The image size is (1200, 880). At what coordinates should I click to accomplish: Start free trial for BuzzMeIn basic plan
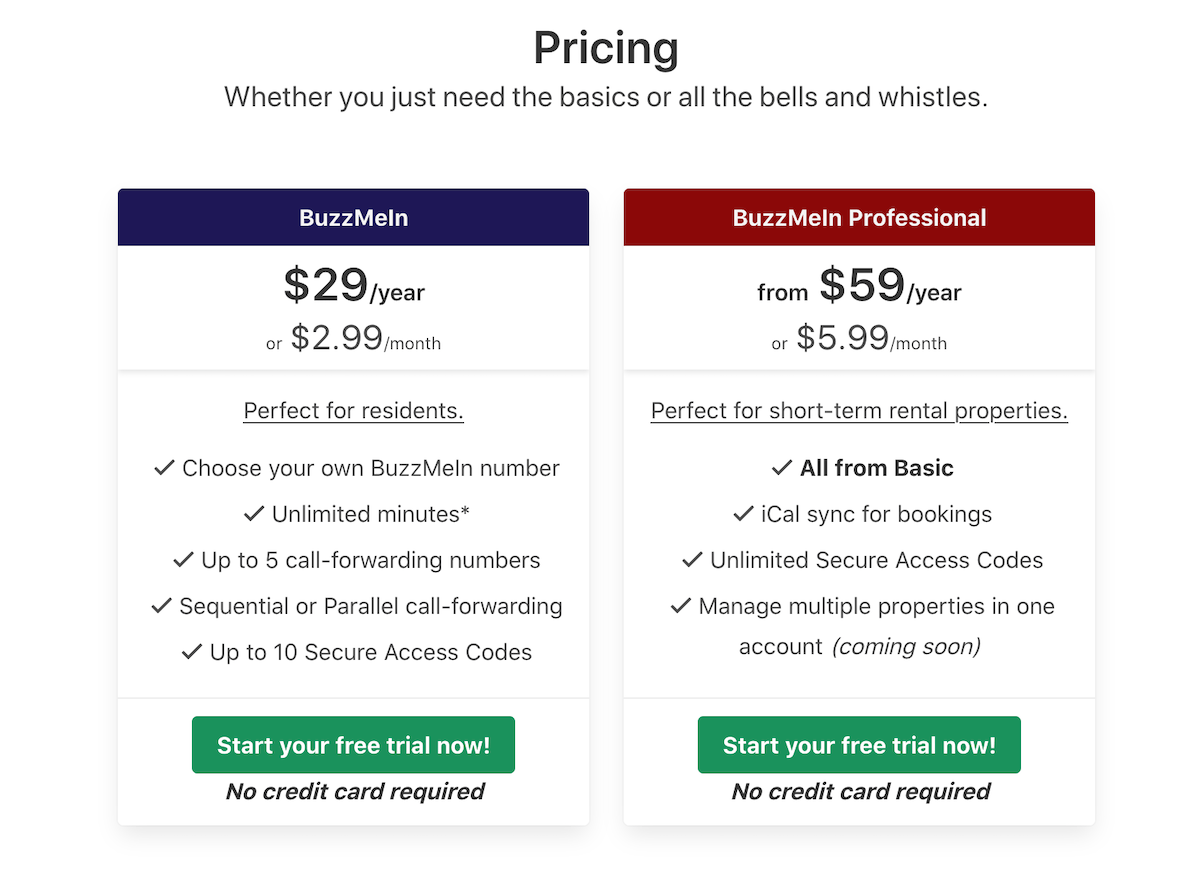coord(353,745)
